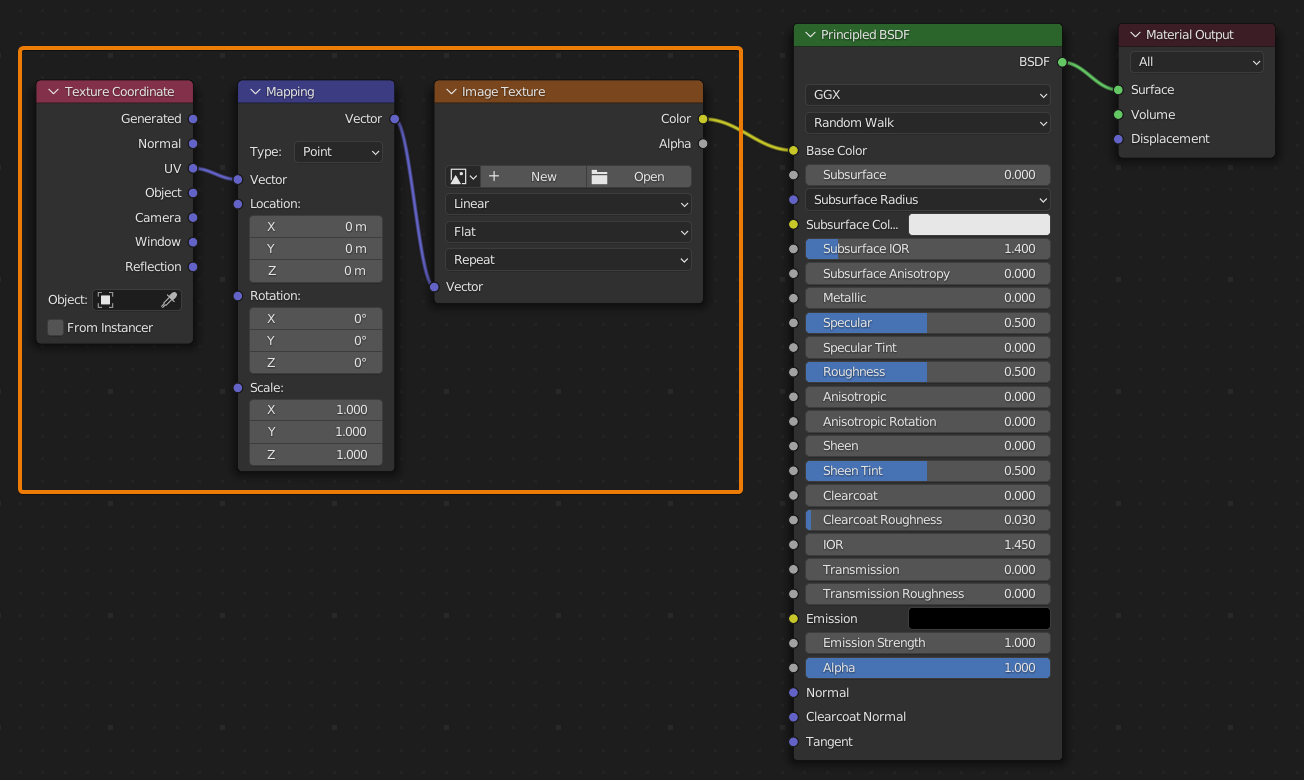Open the image browse dropdown icon

click(463, 177)
